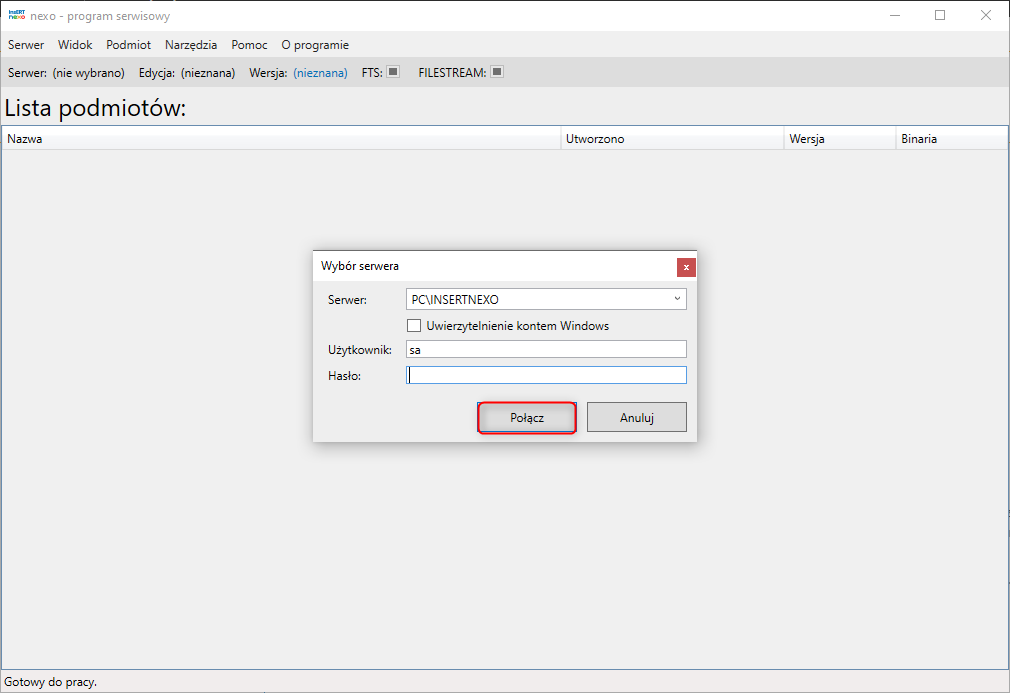Sort list by Utworzono column header
This screenshot has width=1010, height=693.
pyautogui.click(x=672, y=138)
